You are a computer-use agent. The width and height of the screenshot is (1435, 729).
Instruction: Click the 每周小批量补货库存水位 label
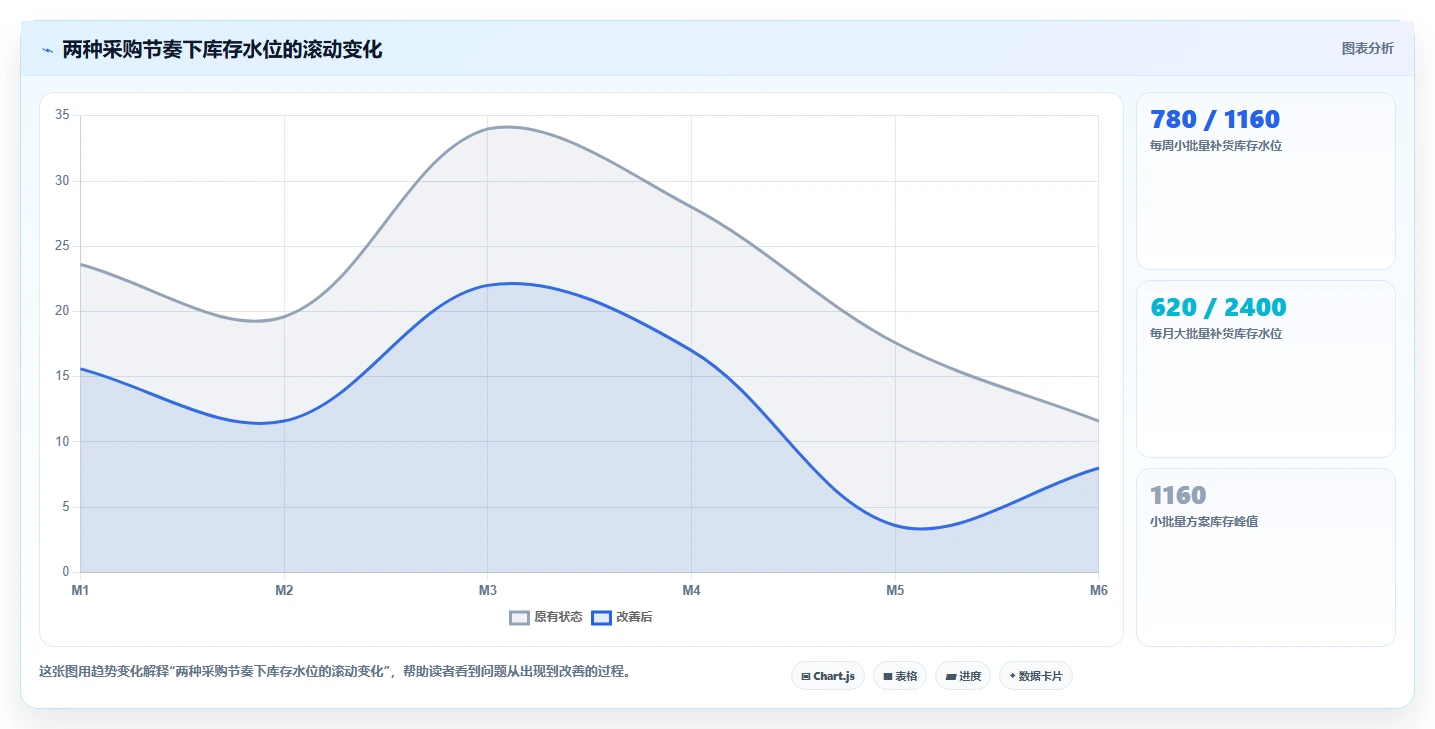[1216, 146]
